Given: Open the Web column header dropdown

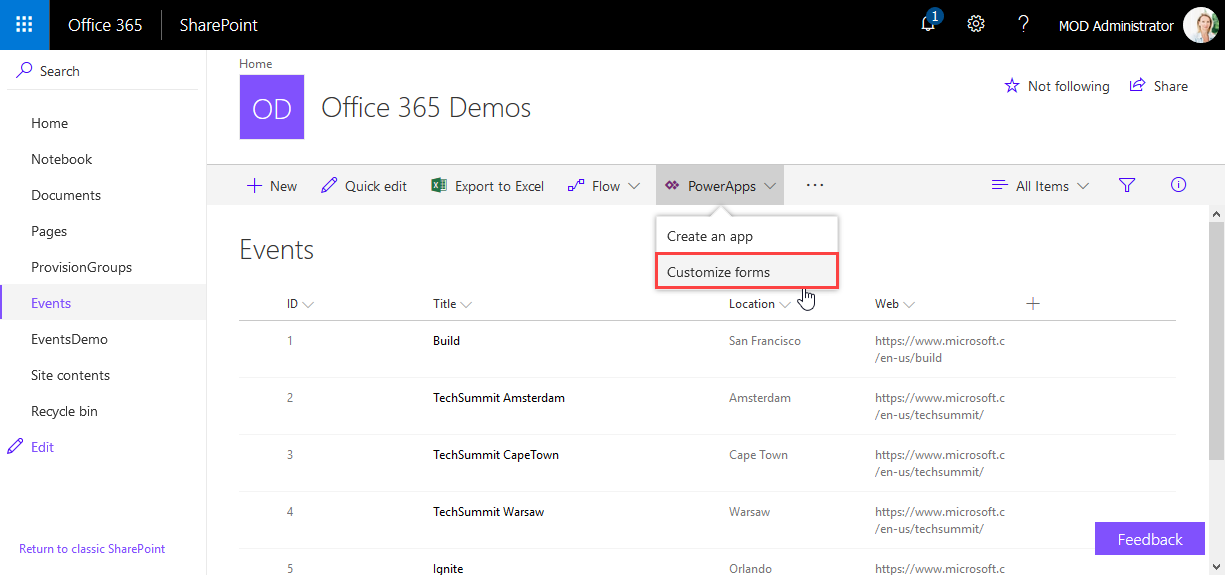Looking at the screenshot, I should tap(894, 304).
